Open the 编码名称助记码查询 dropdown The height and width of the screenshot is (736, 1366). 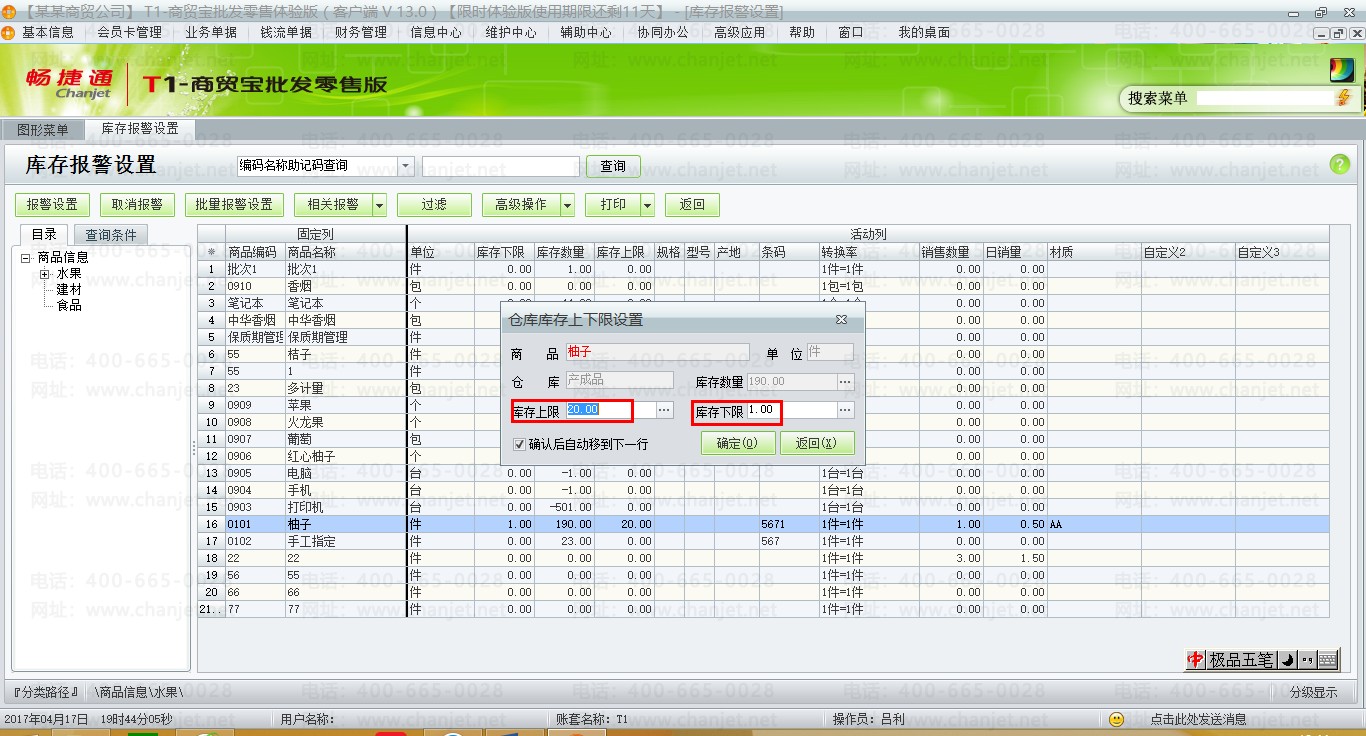click(405, 166)
